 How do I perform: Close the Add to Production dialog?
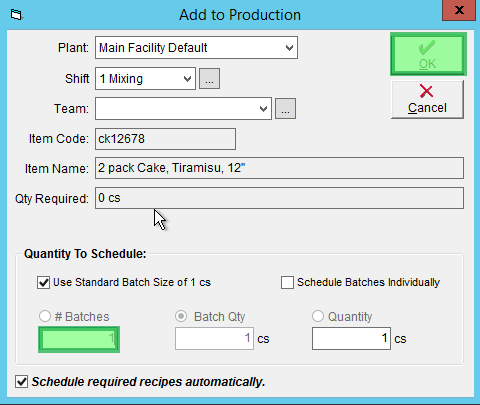459,10
